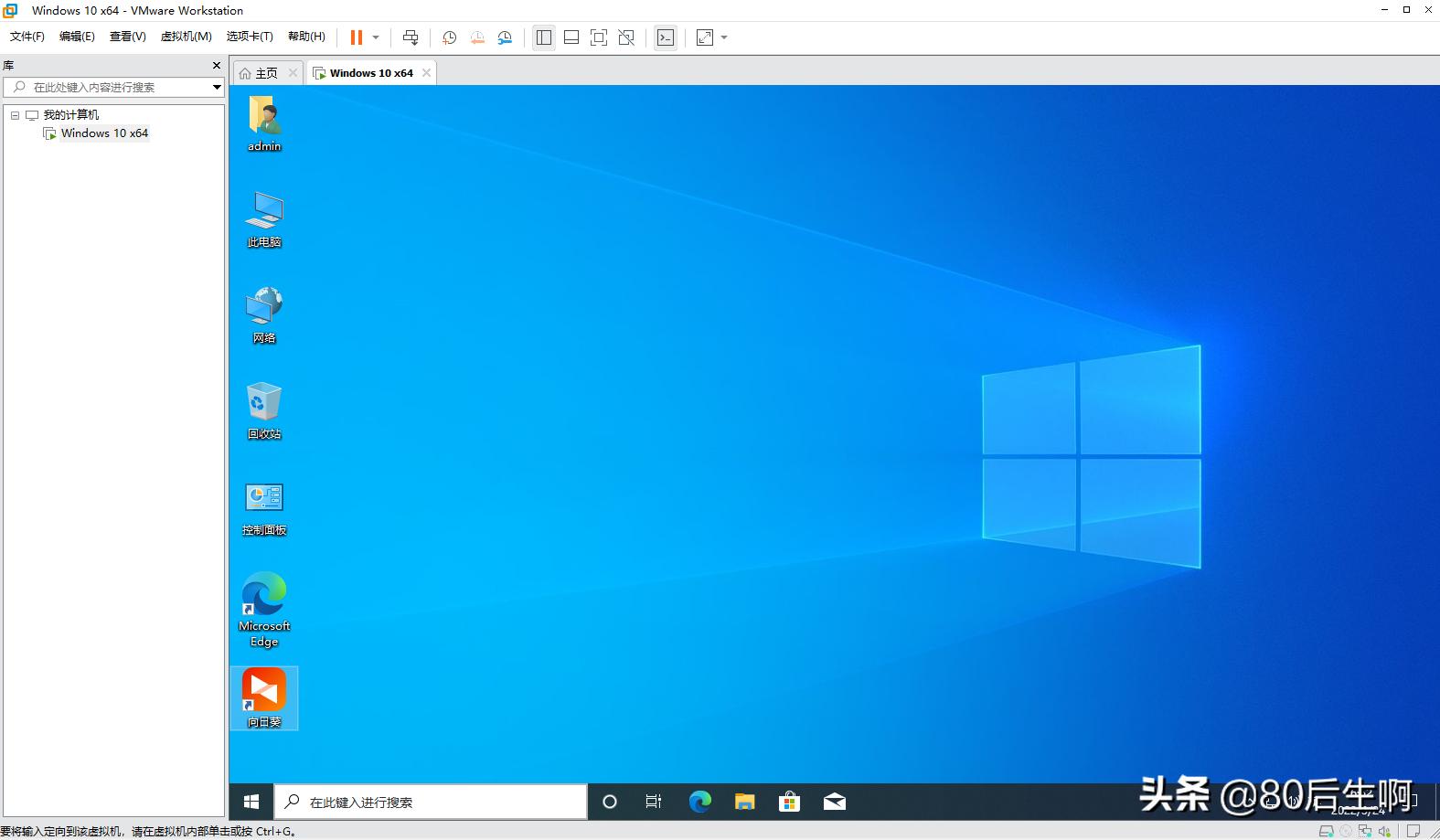Viewport: 1440px width, 840px height.
Task: Toggle the library sidebar view
Action: (544, 37)
